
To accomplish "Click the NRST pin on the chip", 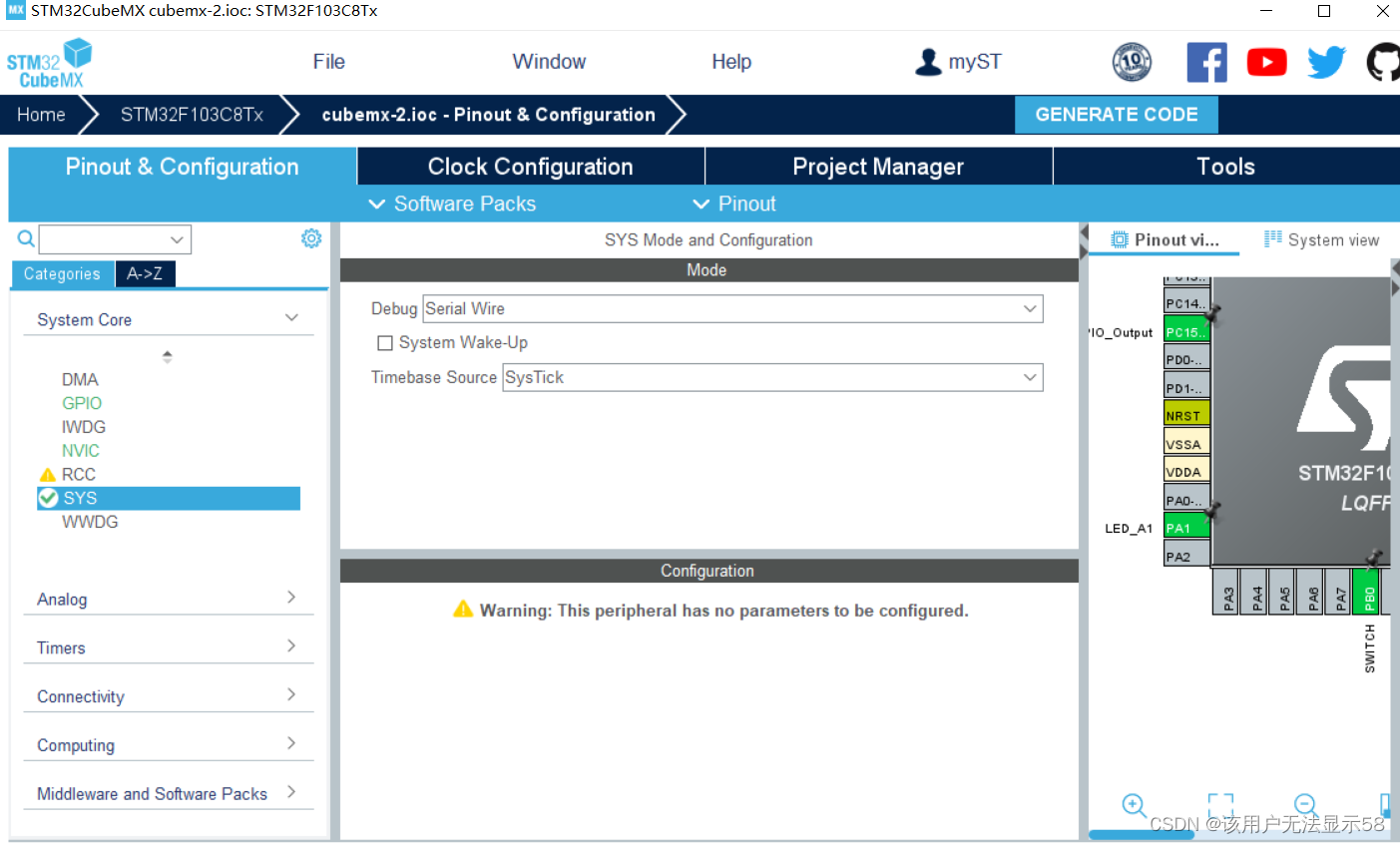I will (1187, 415).
